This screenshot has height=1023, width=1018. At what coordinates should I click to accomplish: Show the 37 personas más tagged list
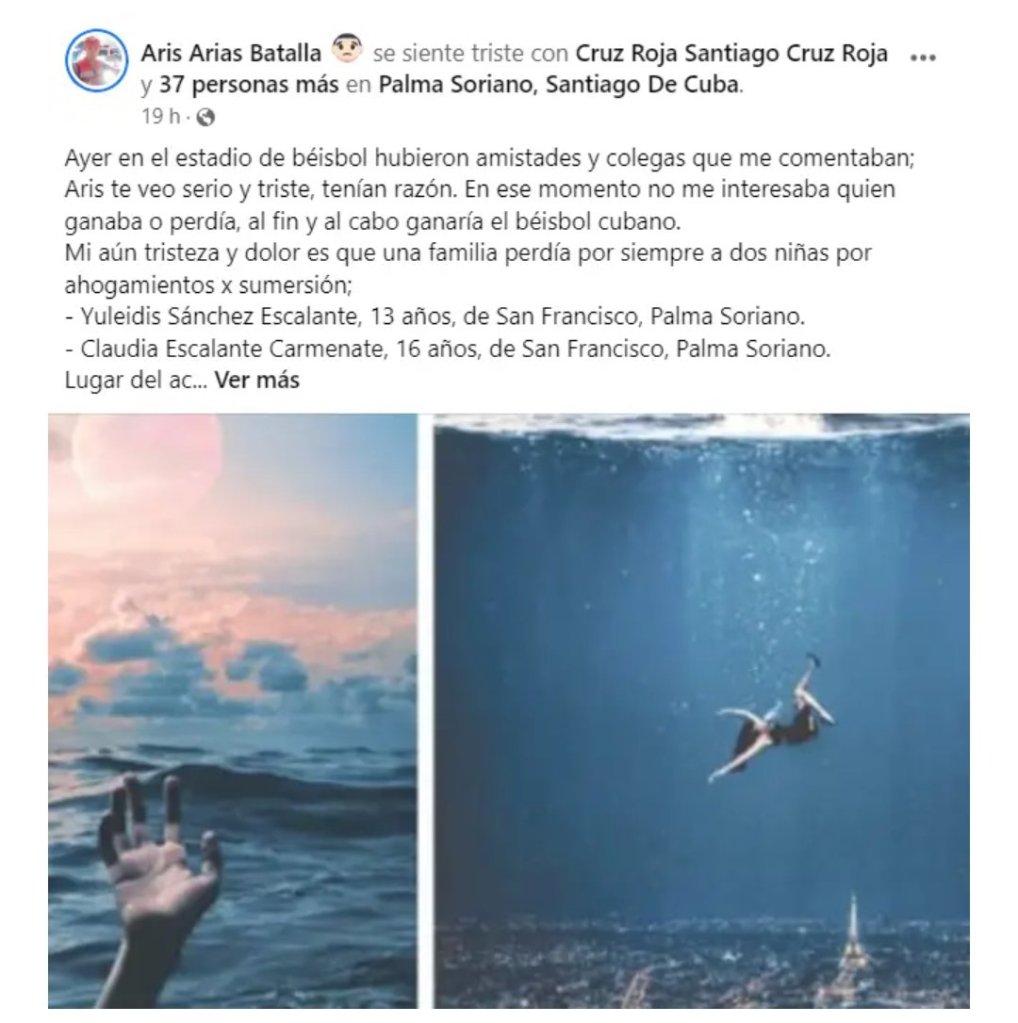[249, 84]
